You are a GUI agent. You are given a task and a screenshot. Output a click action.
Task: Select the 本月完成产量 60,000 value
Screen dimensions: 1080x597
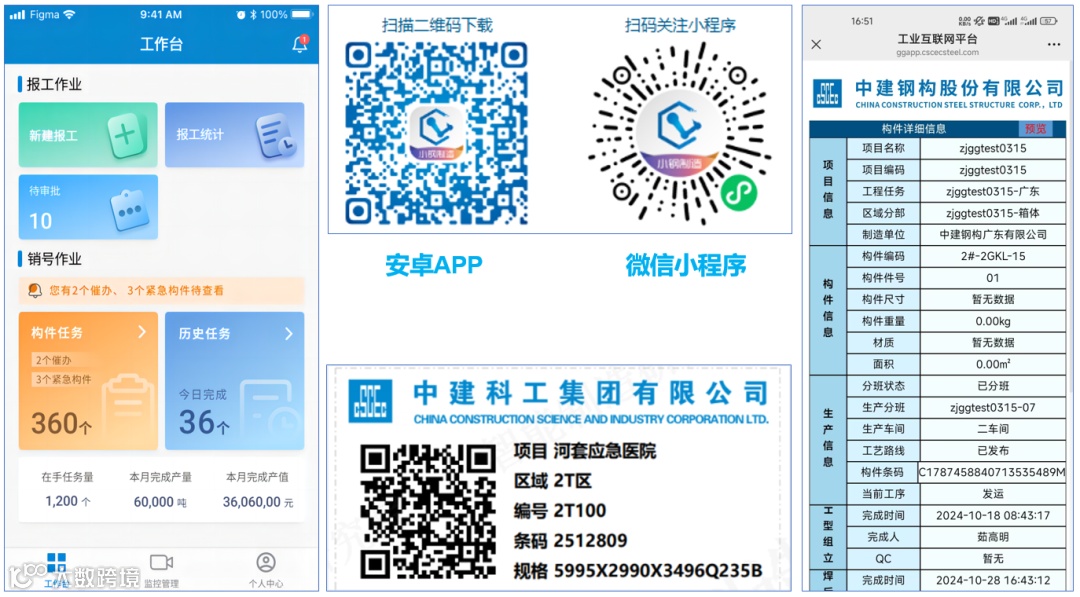click(160, 502)
